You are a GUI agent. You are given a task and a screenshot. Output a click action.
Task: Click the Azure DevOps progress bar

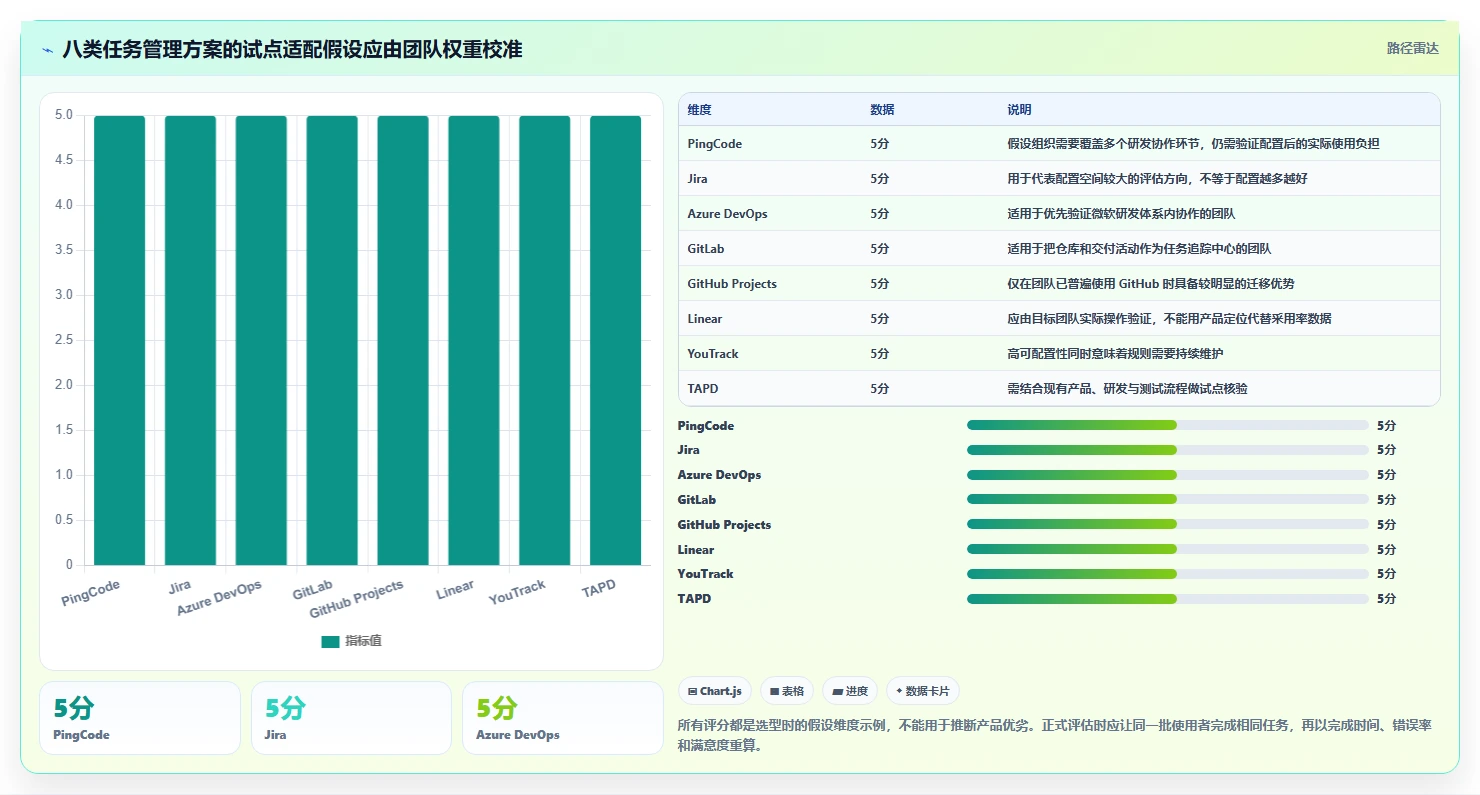coord(1167,475)
